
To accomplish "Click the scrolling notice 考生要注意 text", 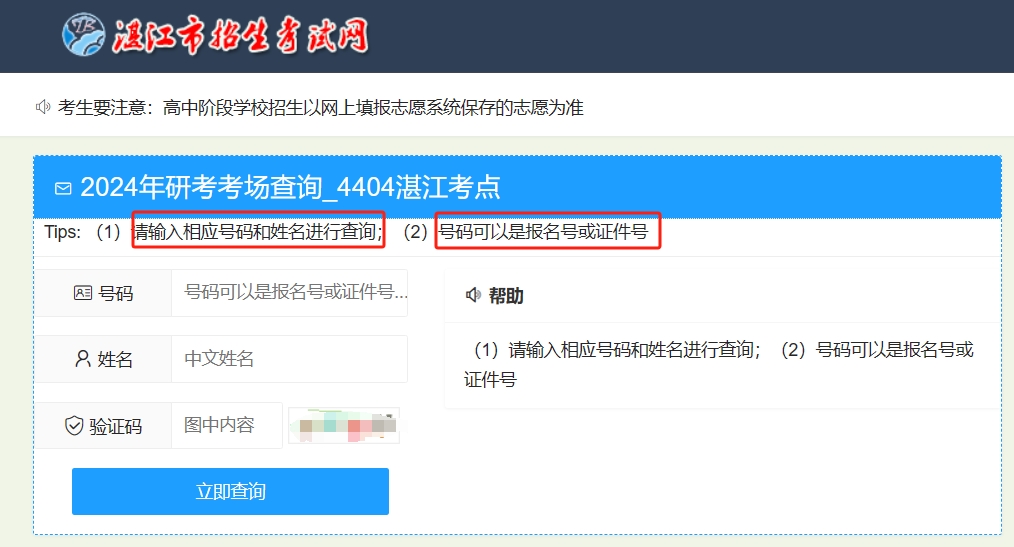I will 321,107.
